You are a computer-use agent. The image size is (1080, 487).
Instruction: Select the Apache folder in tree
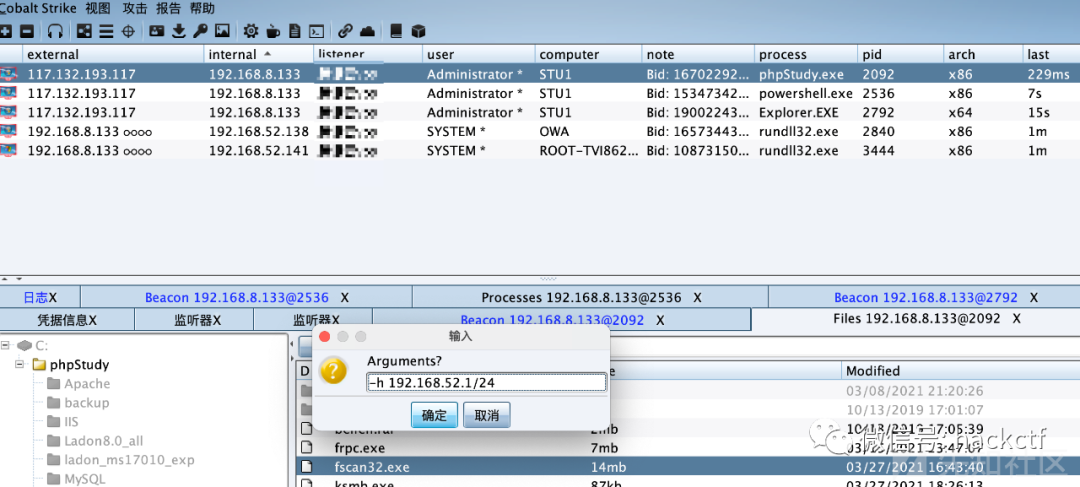pos(79,384)
